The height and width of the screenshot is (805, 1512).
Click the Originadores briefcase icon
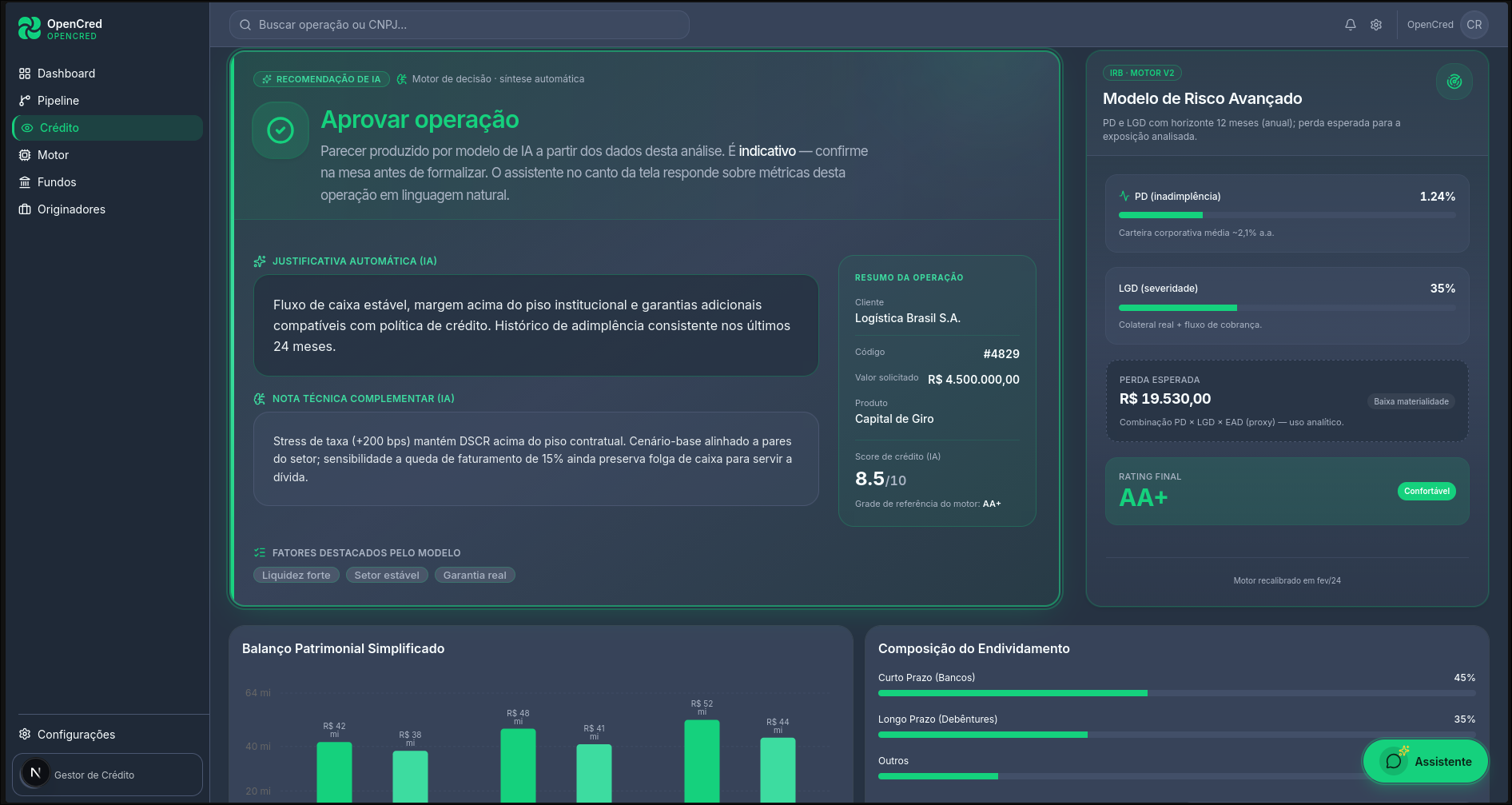[25, 209]
